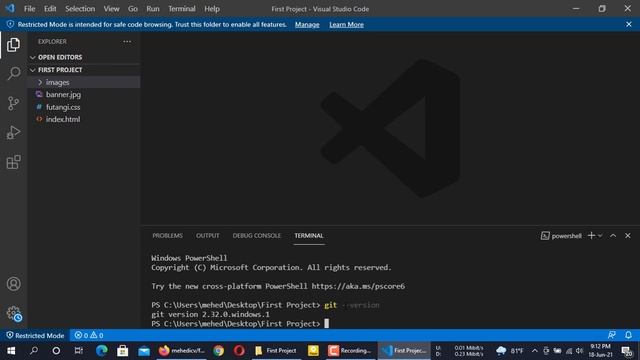
Task: Switch to the Problems tab
Action: coord(167,236)
